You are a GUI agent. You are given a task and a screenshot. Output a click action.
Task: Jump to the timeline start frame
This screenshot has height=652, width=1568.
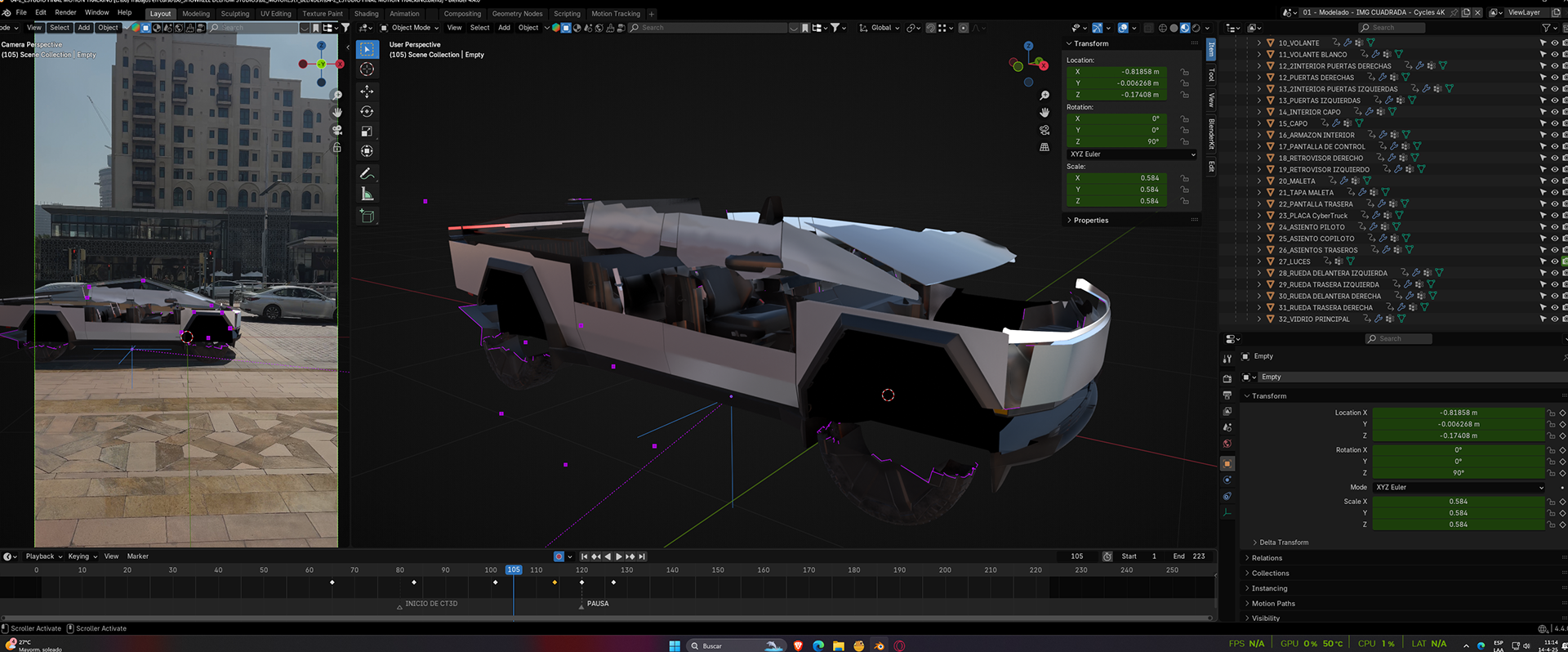(584, 556)
